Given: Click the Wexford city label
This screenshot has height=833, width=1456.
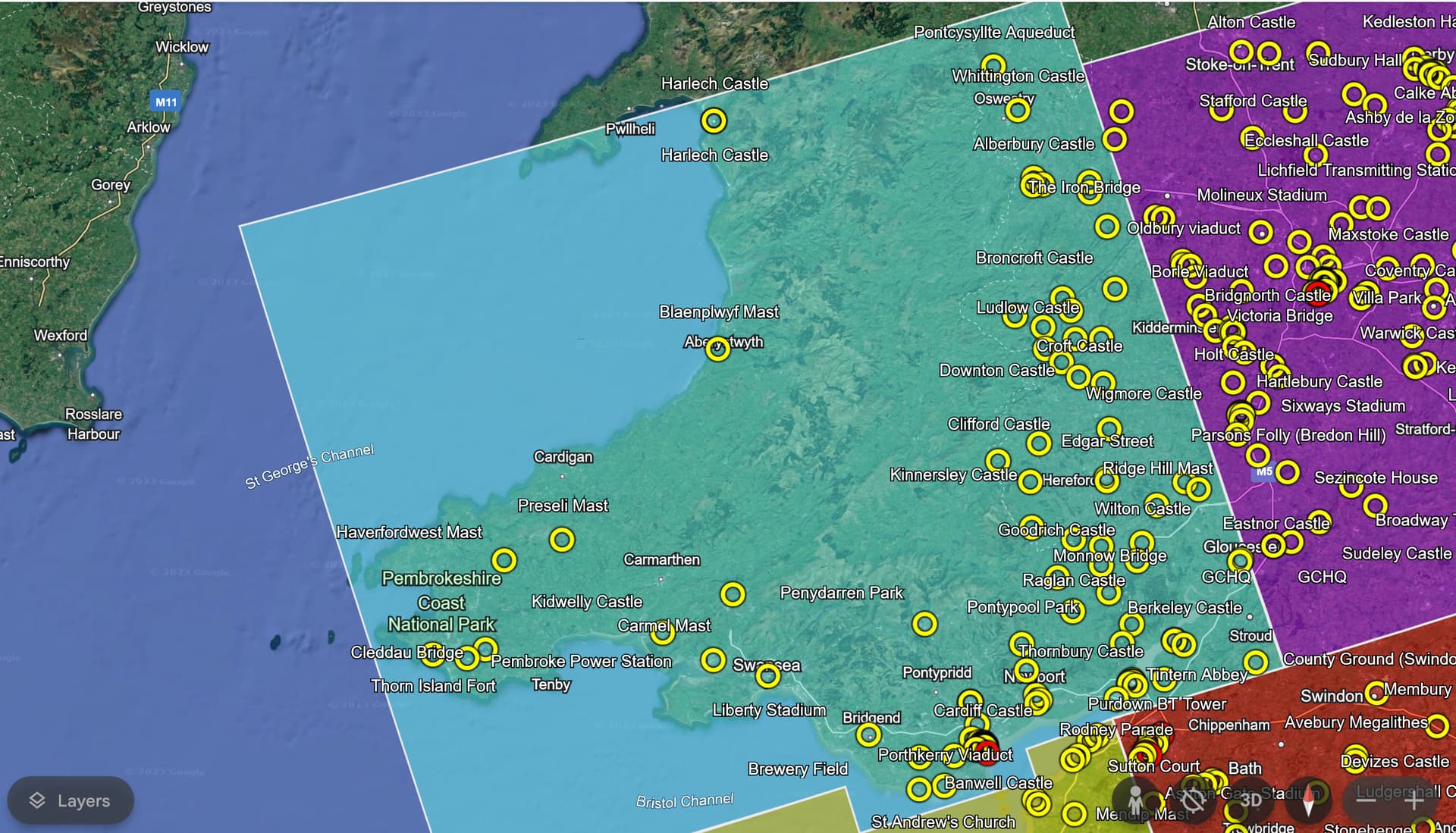Looking at the screenshot, I should [x=61, y=335].
